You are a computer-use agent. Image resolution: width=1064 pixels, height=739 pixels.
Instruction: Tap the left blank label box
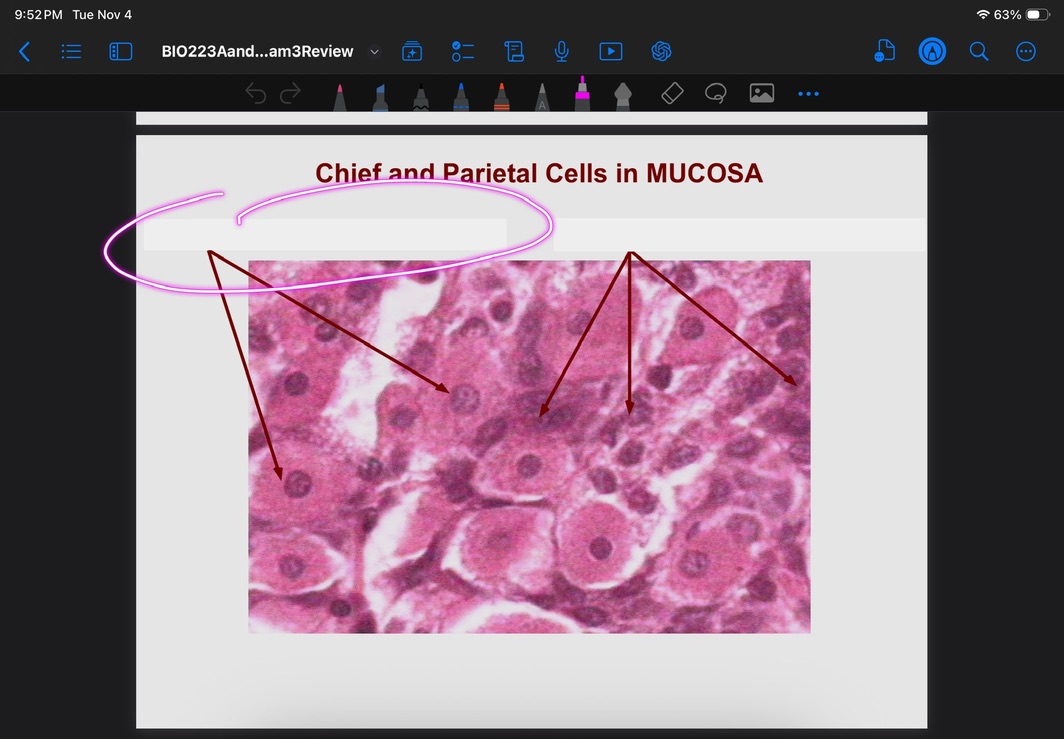point(325,235)
